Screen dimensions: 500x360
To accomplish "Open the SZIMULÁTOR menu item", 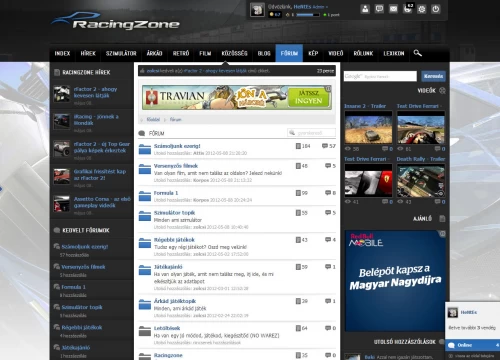I will pyautogui.click(x=121, y=53).
